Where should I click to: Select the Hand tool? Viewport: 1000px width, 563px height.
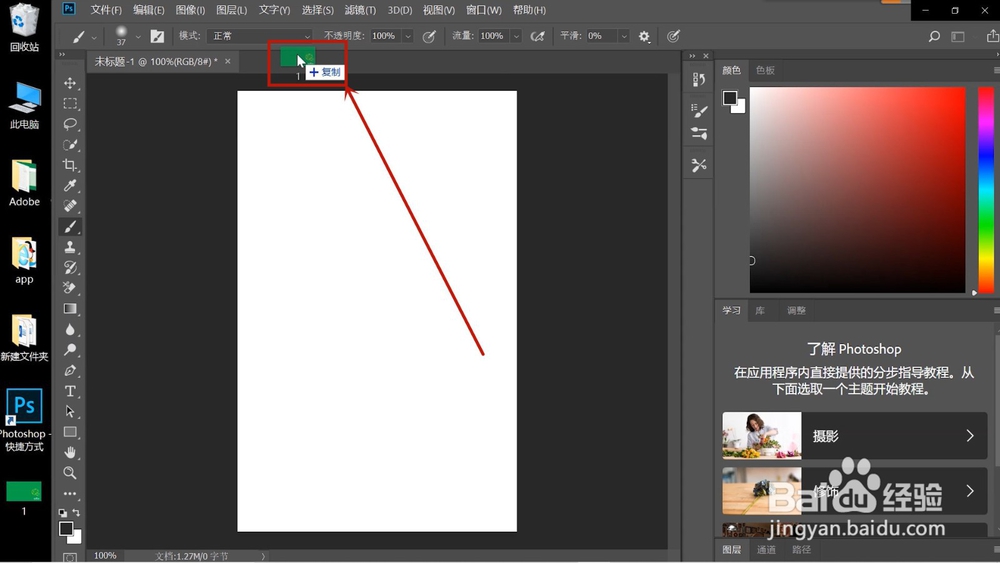[x=70, y=452]
